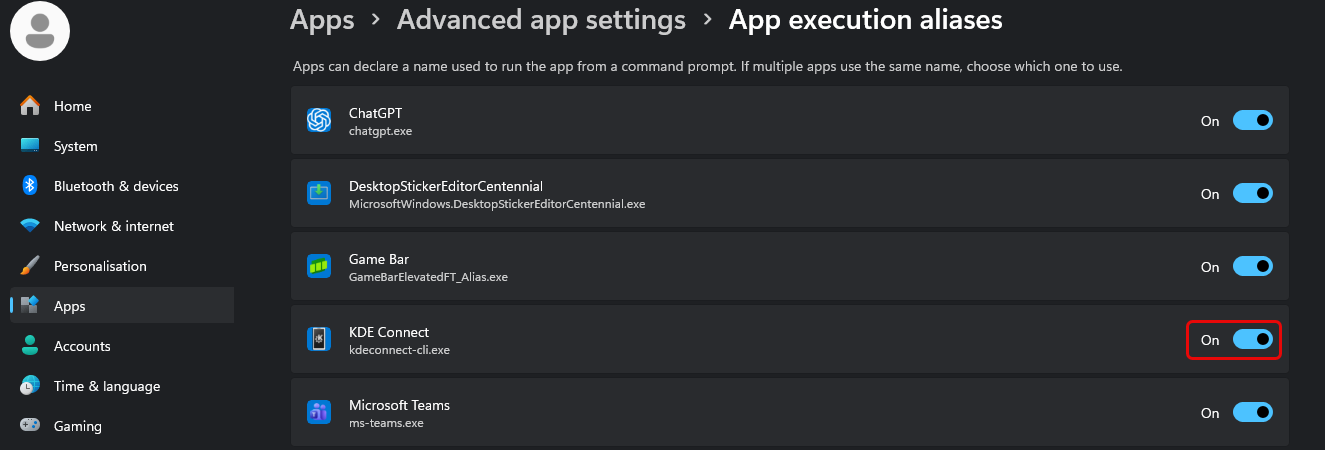Navigate to the Apps breadcrumb
The image size is (1325, 450).
321,19
